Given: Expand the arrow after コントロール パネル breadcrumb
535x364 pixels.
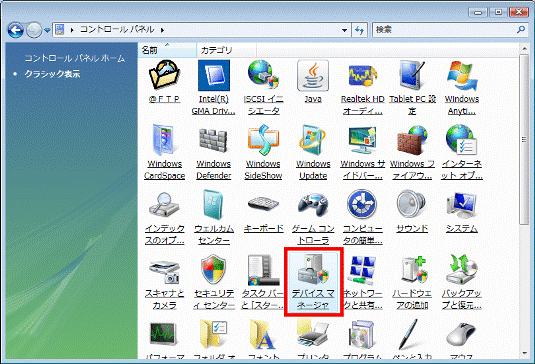Looking at the screenshot, I should 162,30.
